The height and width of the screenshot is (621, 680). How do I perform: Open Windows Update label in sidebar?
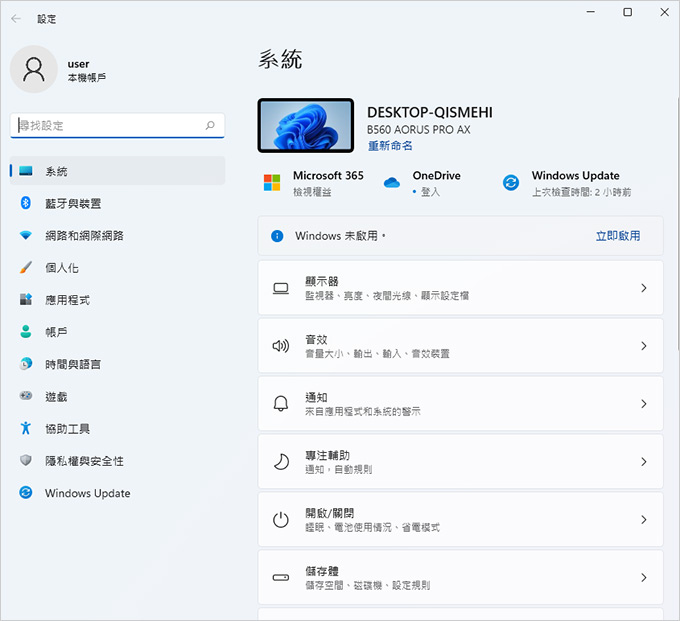88,494
